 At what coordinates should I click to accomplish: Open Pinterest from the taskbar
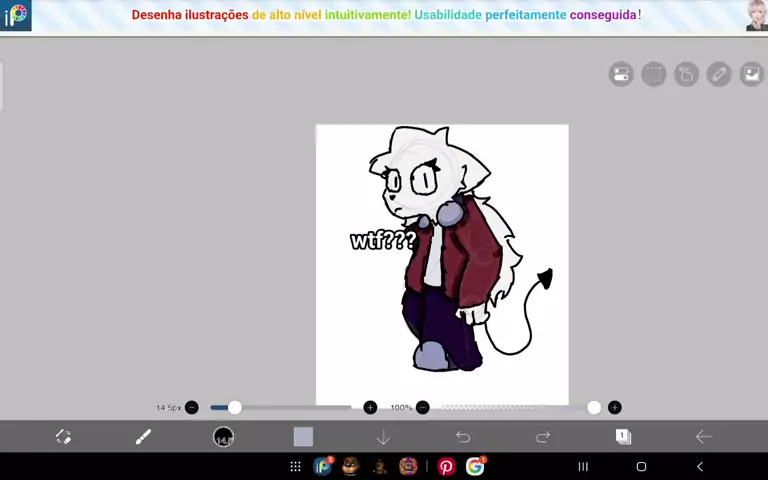click(446, 466)
